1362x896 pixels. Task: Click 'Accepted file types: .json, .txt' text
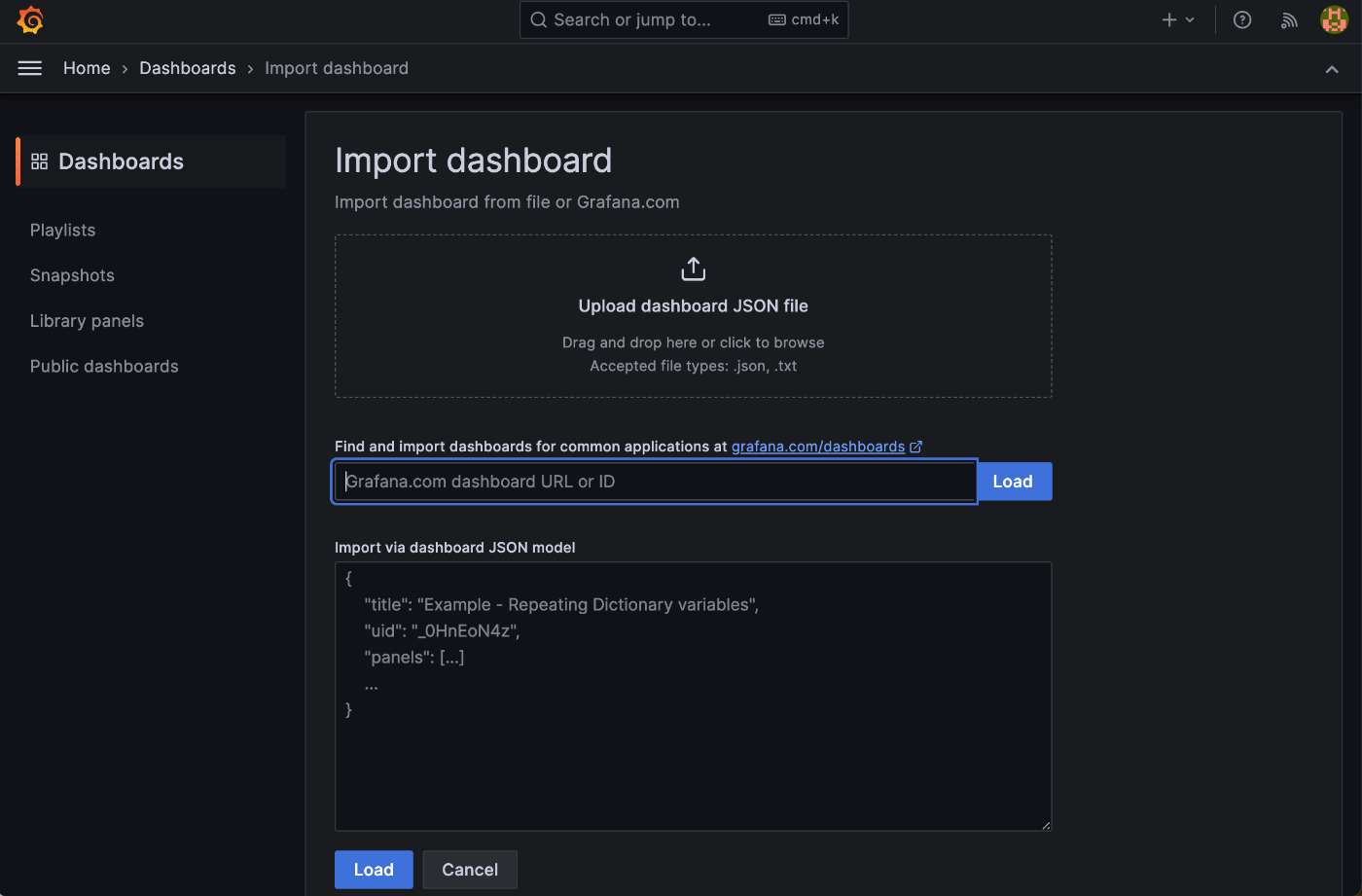pyautogui.click(x=694, y=366)
